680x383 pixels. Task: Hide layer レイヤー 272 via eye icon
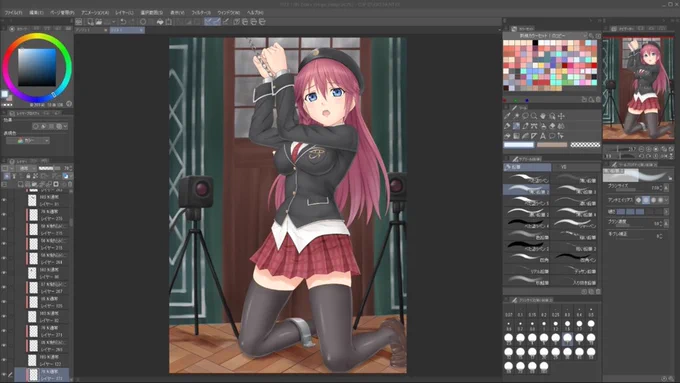[4, 375]
